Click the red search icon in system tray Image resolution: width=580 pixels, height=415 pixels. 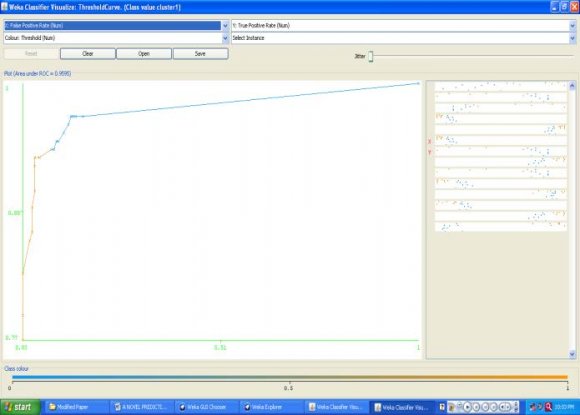point(549,407)
